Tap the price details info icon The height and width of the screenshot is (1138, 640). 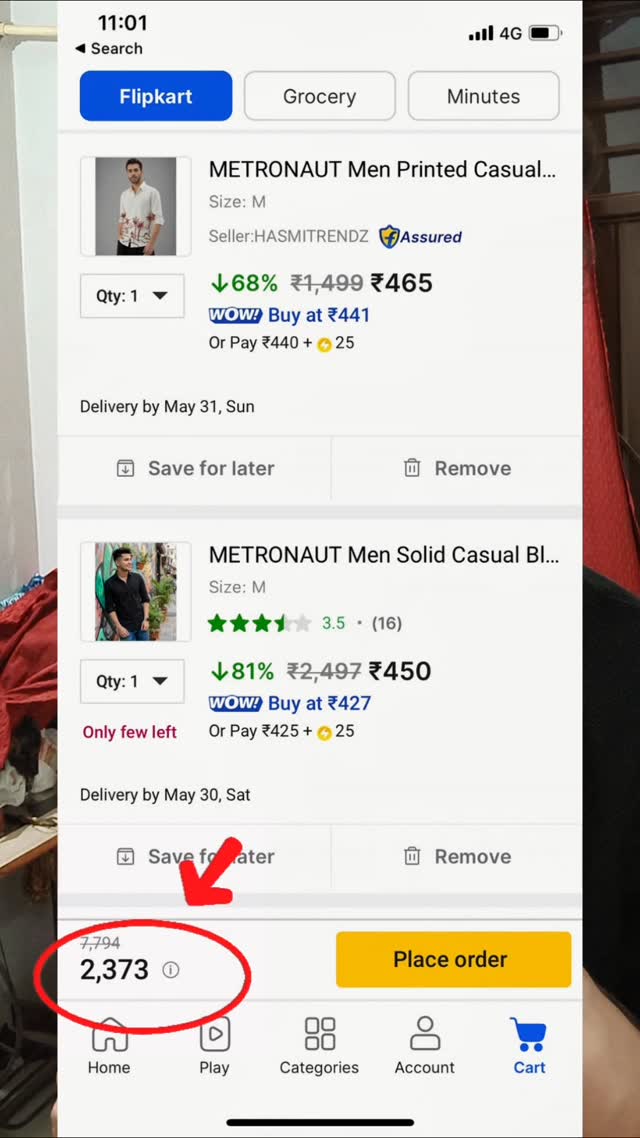(171, 970)
